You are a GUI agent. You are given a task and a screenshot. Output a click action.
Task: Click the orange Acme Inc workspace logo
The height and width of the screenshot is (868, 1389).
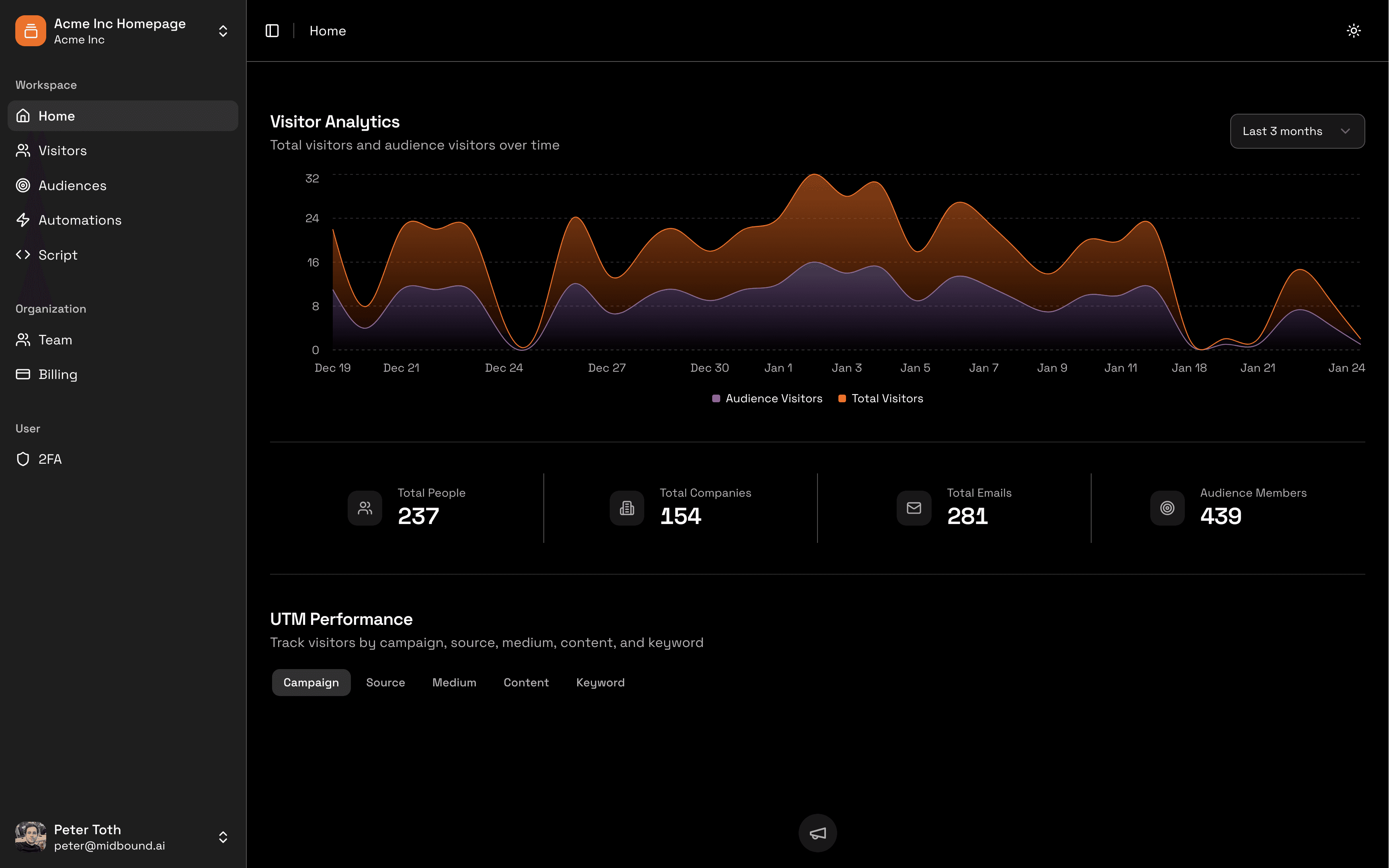pyautogui.click(x=31, y=31)
